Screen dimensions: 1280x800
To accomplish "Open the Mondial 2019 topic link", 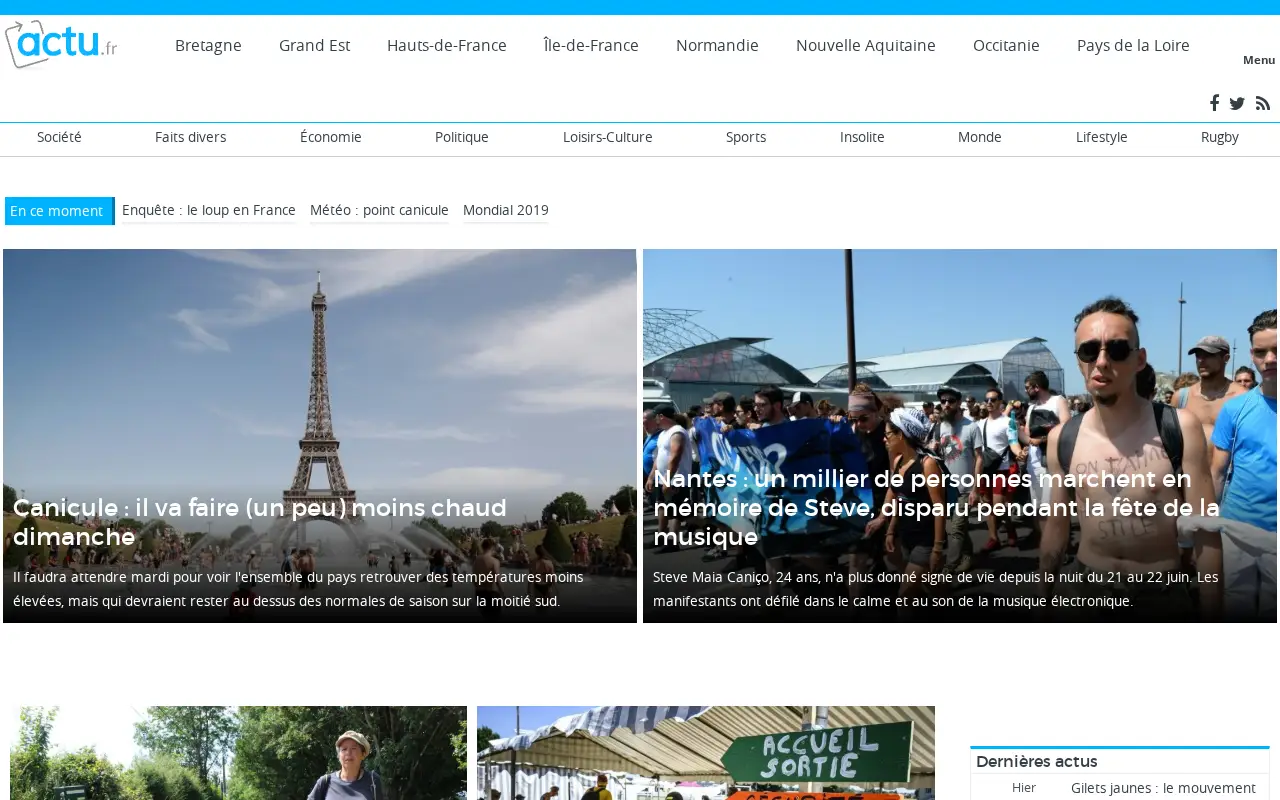I will [506, 210].
